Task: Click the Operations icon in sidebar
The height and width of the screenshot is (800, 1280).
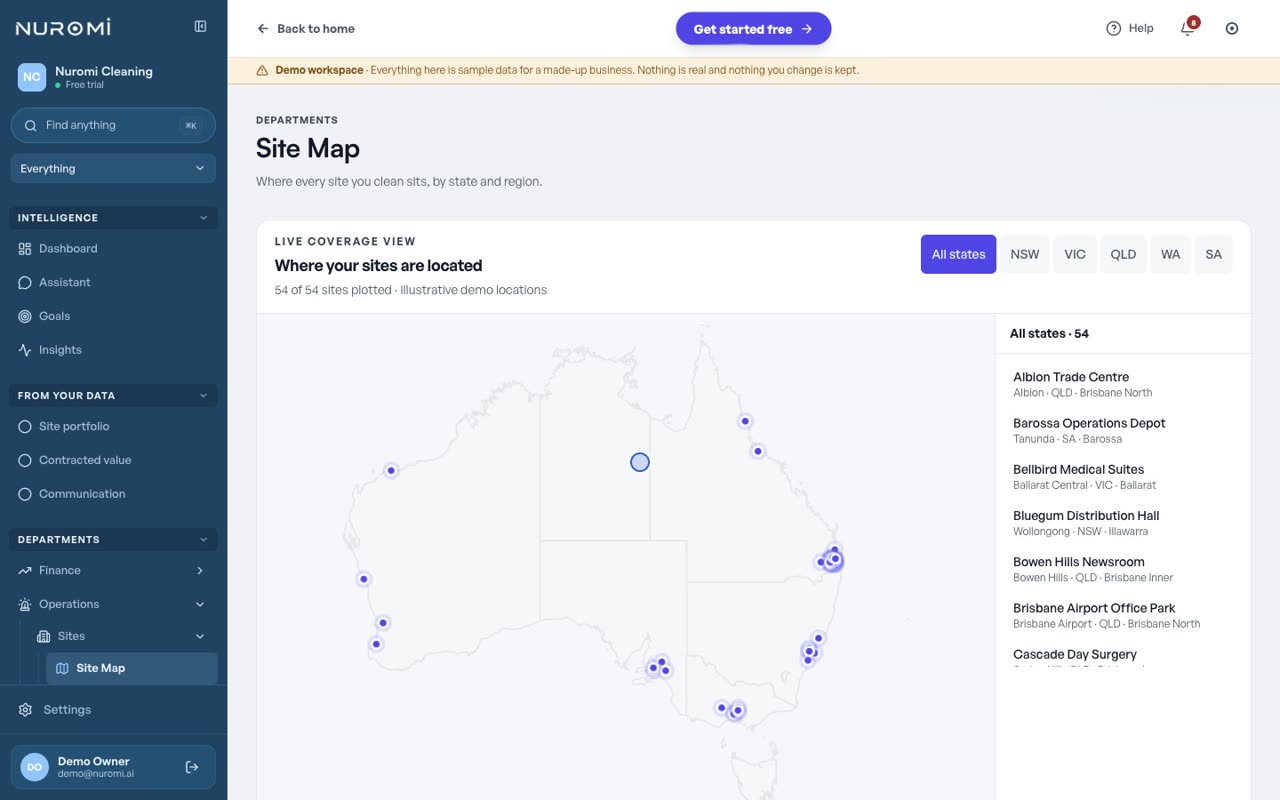Action: [x=25, y=604]
